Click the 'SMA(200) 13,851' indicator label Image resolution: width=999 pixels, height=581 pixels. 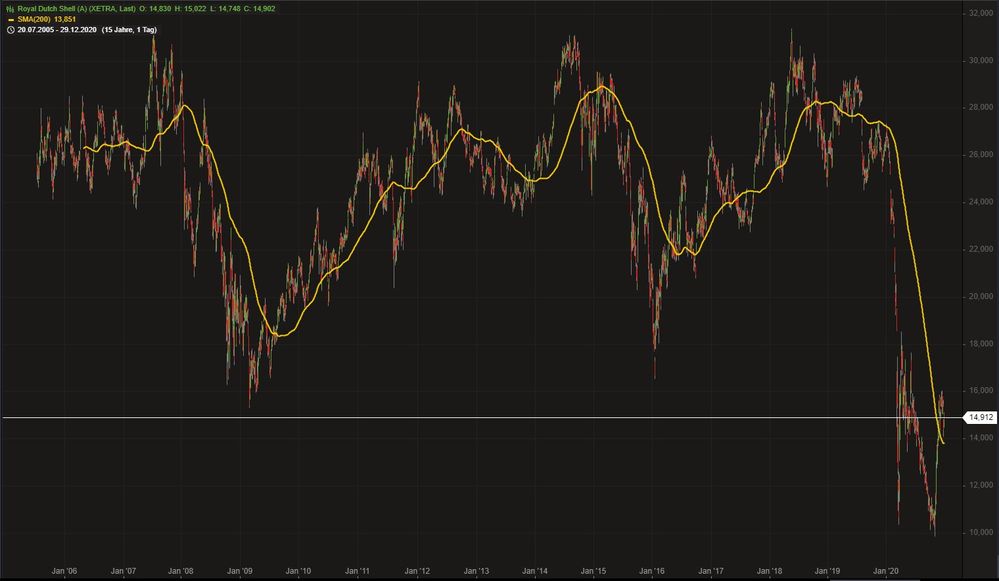point(47,19)
